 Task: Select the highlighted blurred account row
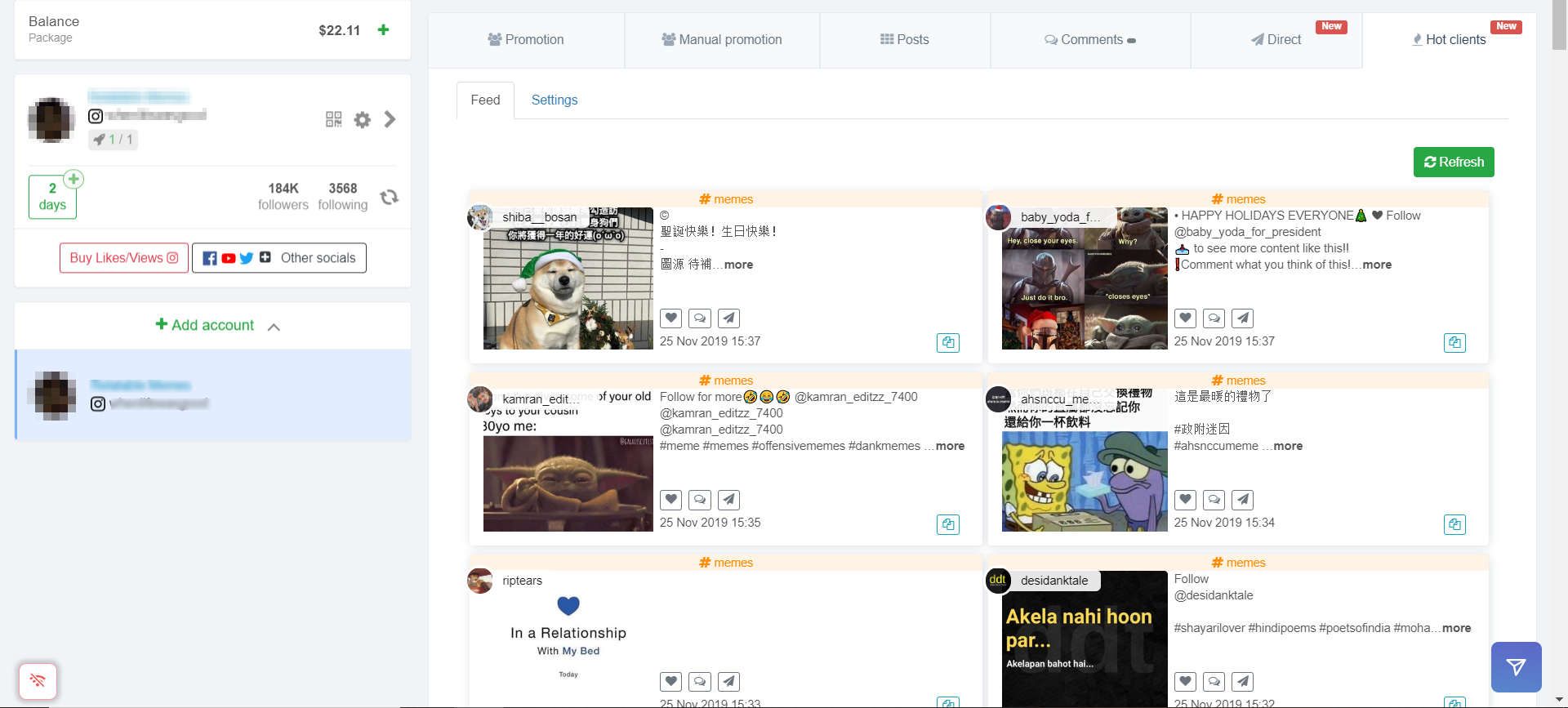[213, 395]
